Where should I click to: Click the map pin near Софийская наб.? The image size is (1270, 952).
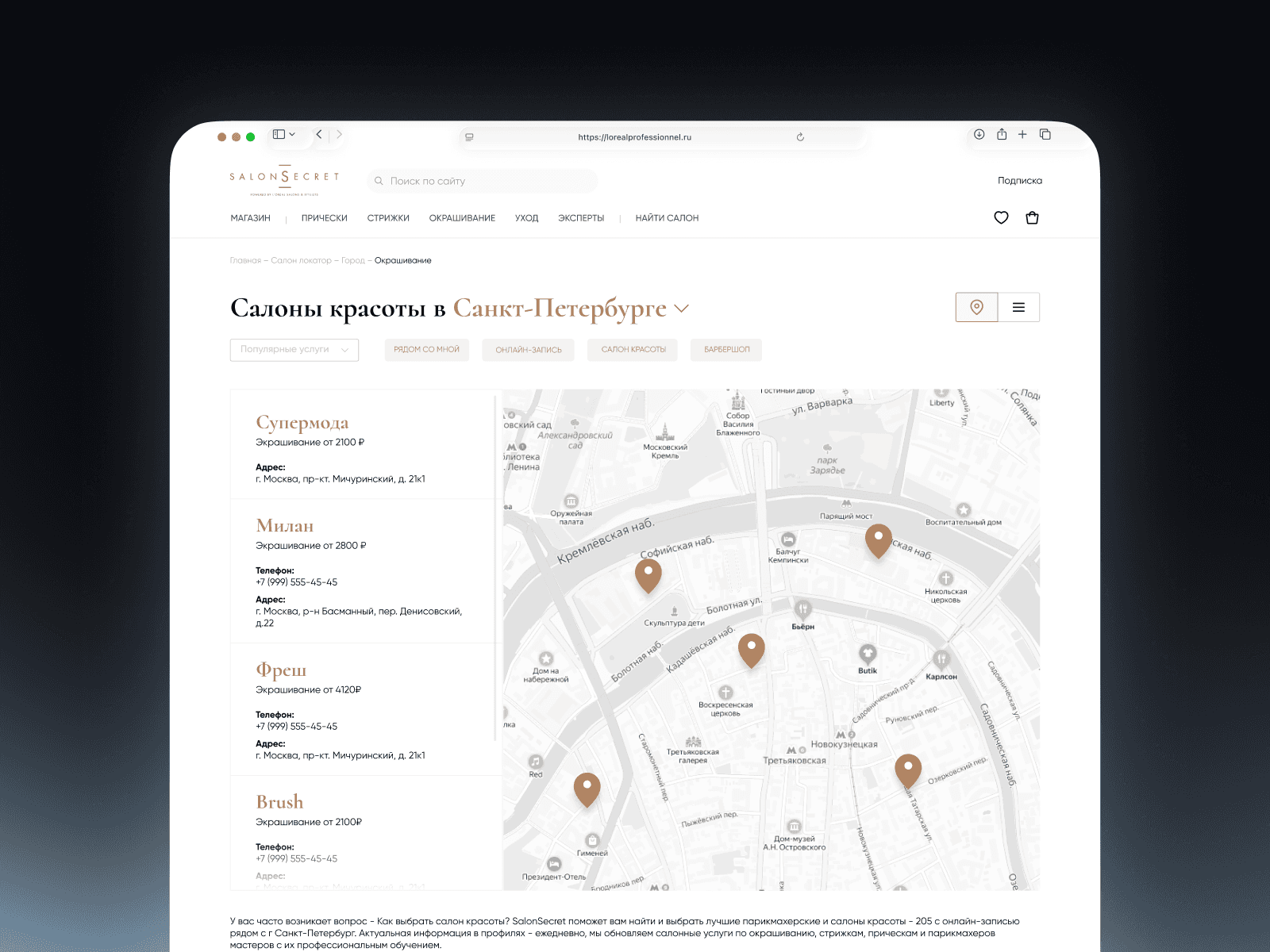(648, 576)
